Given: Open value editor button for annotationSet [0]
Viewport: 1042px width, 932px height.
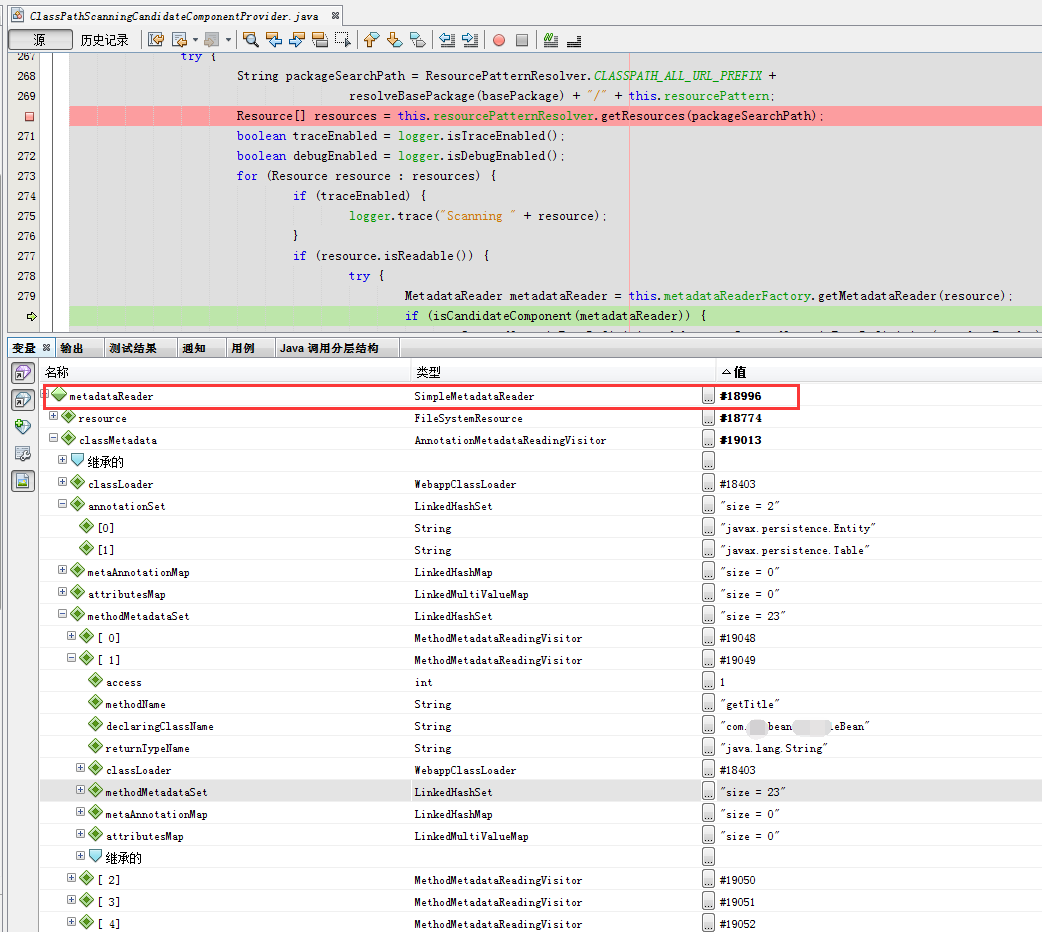Looking at the screenshot, I should click(708, 527).
